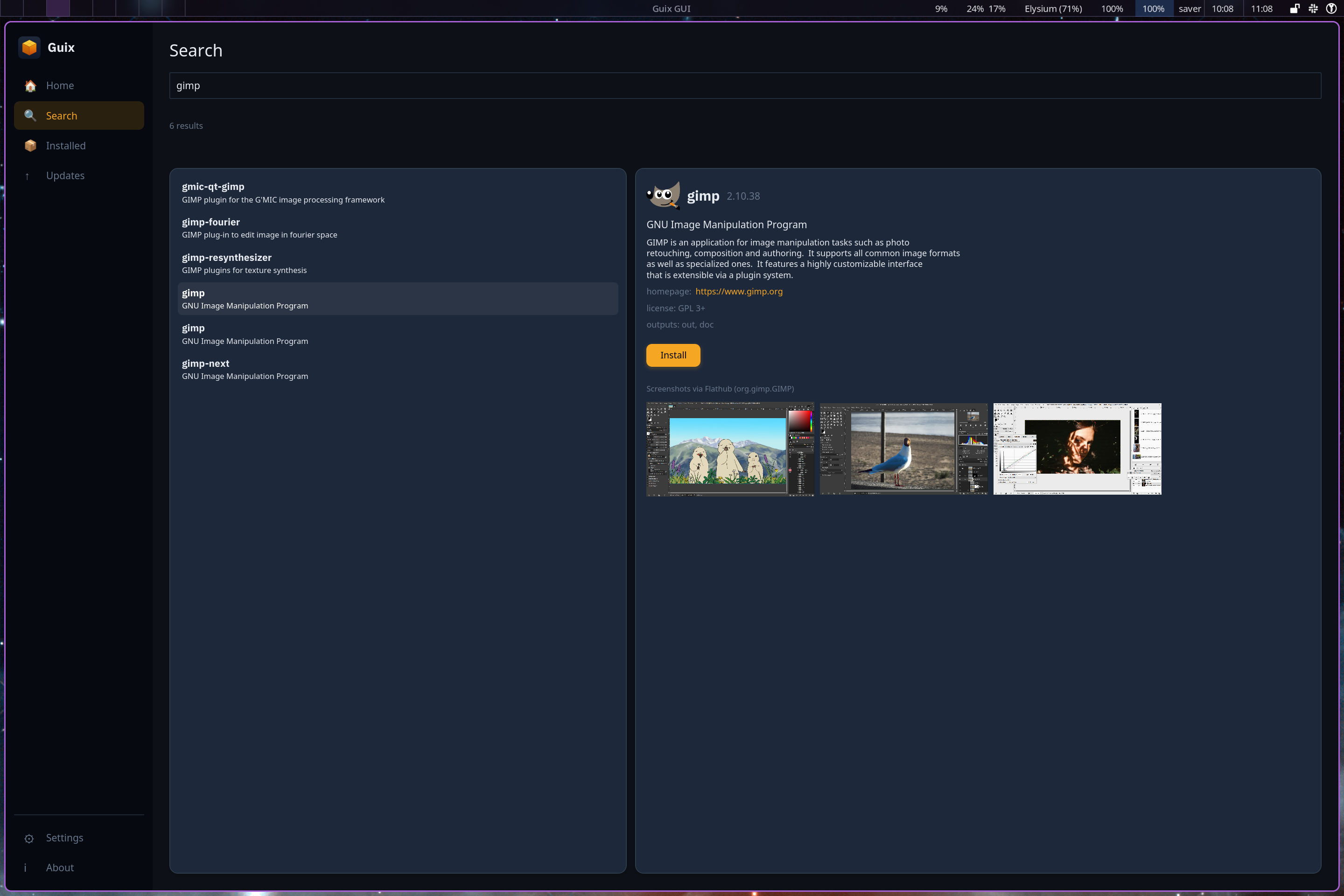Open the Home page
The image size is (1344, 896).
pos(79,86)
